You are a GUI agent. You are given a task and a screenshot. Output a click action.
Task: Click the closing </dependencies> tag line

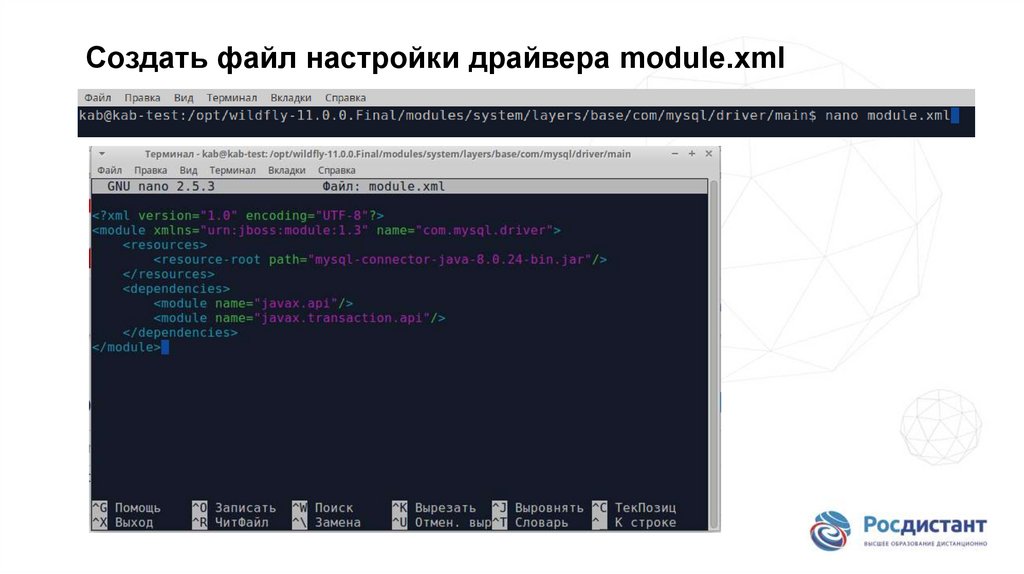coord(180,333)
